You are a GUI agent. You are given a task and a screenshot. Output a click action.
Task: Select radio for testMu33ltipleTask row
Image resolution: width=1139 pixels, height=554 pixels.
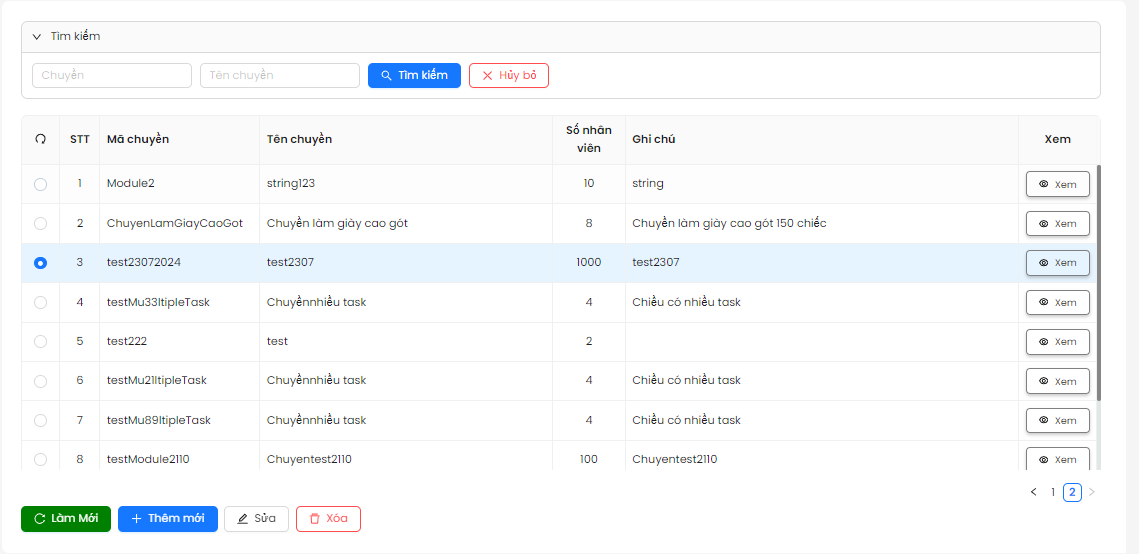point(40,302)
